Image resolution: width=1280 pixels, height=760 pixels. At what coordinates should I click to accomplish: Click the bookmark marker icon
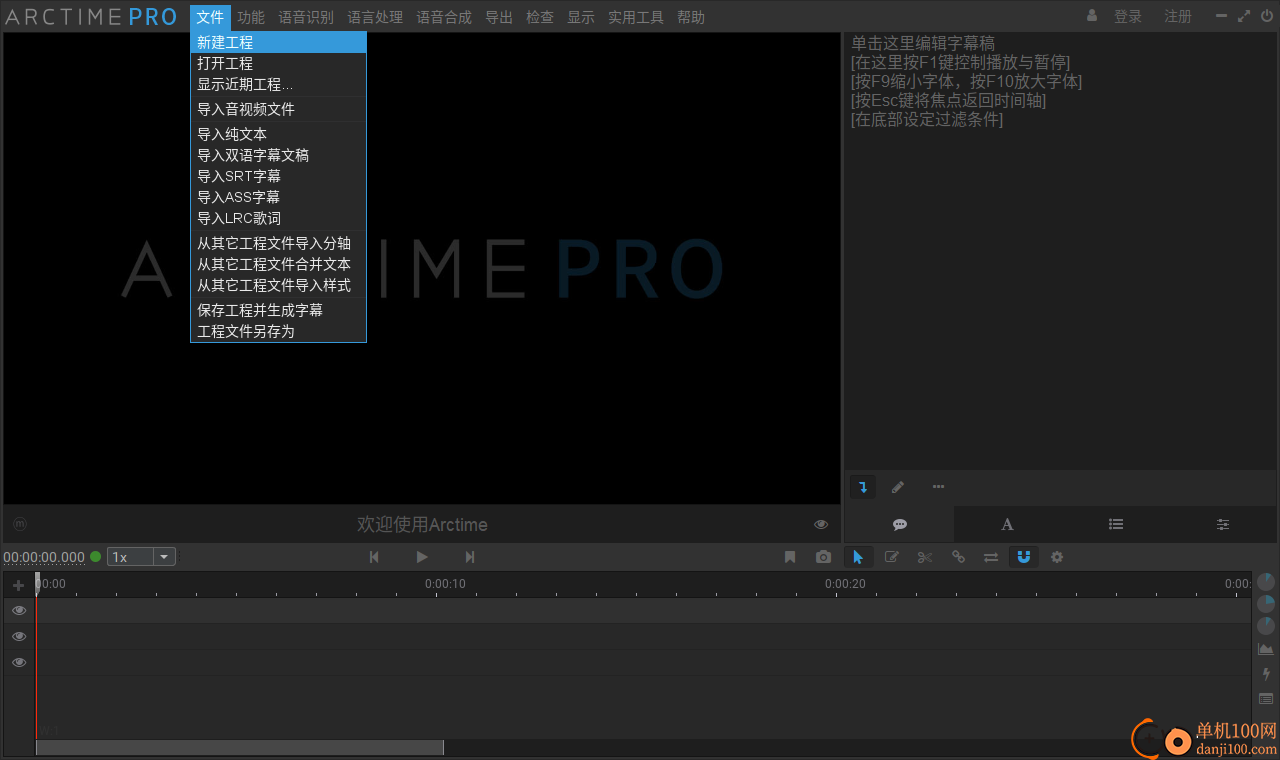(790, 557)
